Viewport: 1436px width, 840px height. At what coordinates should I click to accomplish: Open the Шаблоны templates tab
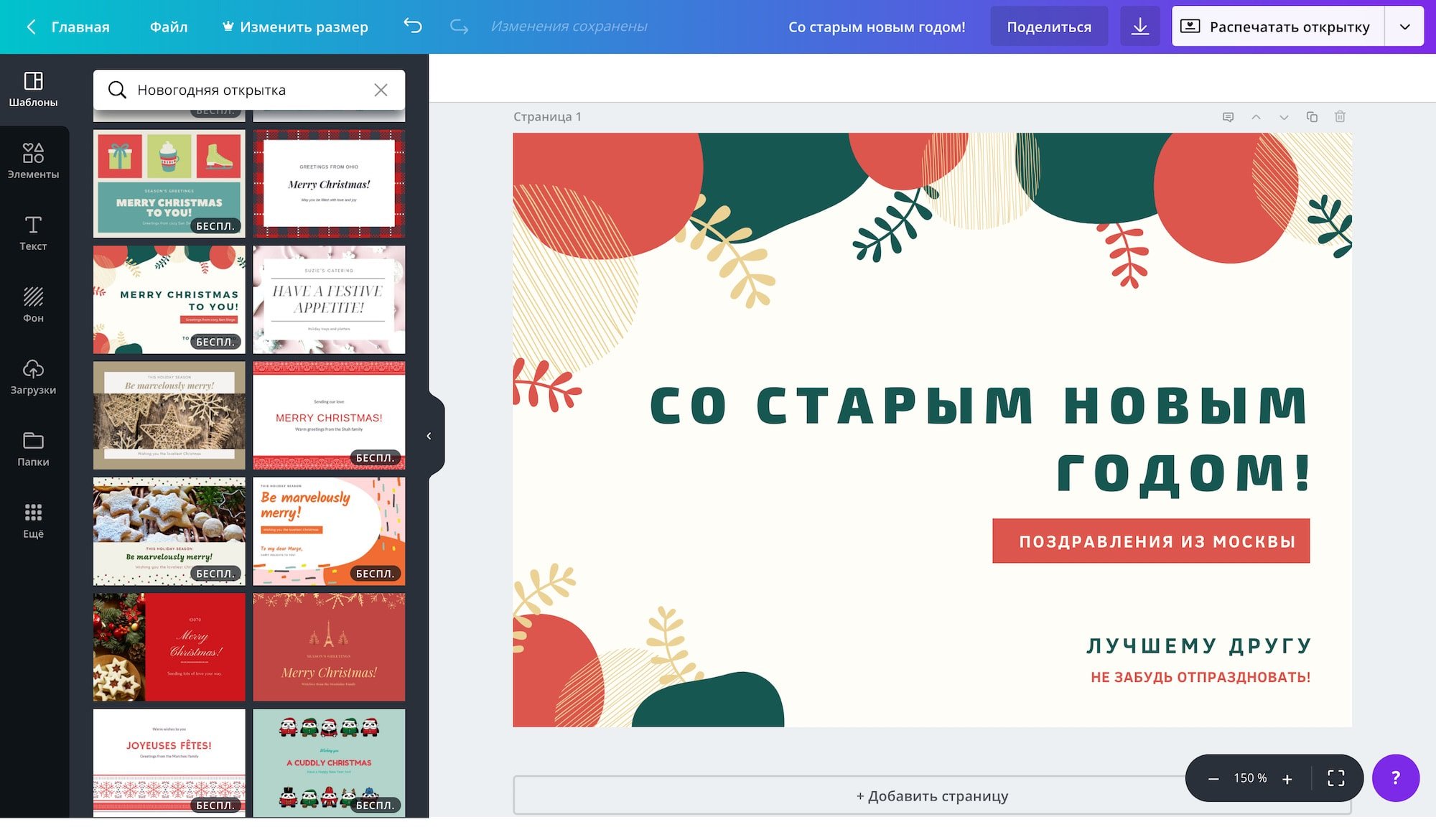33,90
